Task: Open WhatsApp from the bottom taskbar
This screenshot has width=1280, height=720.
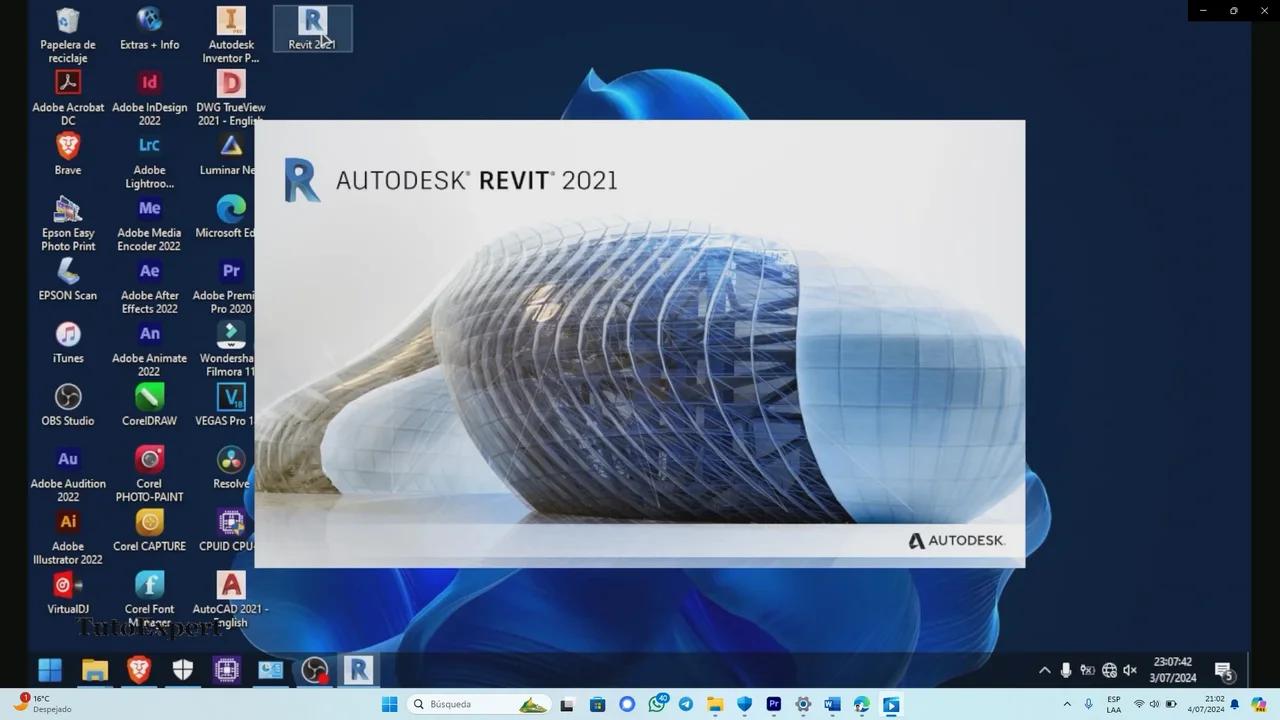Action: pos(656,705)
